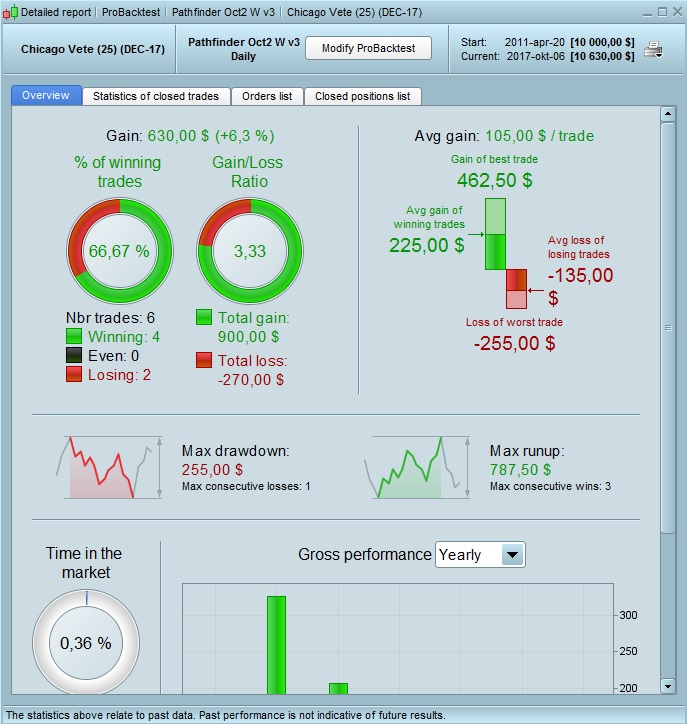The image size is (687, 724).
Task: Click the tallest green yearly performance bar
Action: pyautogui.click(x=276, y=645)
